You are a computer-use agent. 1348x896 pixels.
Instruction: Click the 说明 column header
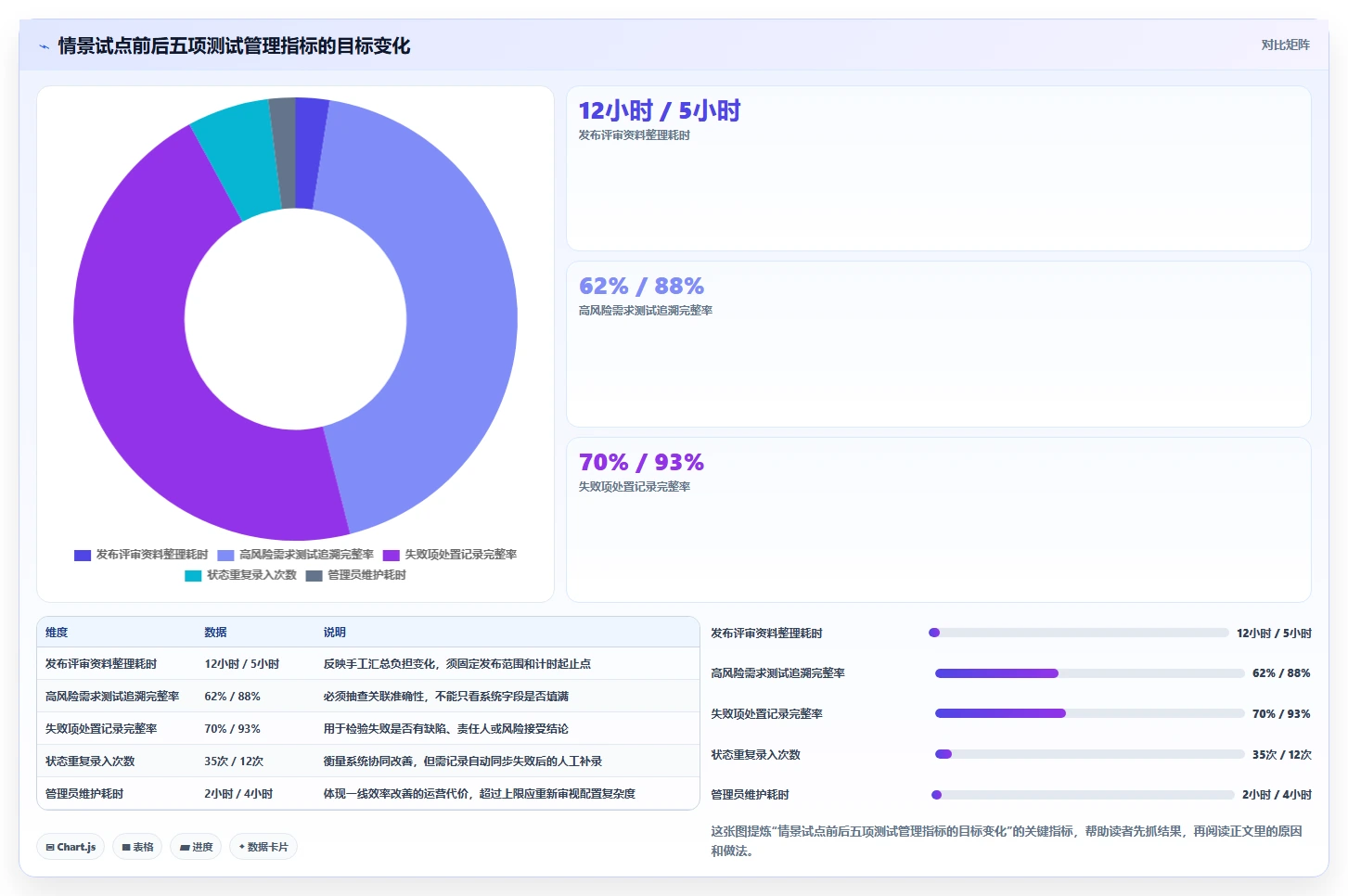click(334, 632)
